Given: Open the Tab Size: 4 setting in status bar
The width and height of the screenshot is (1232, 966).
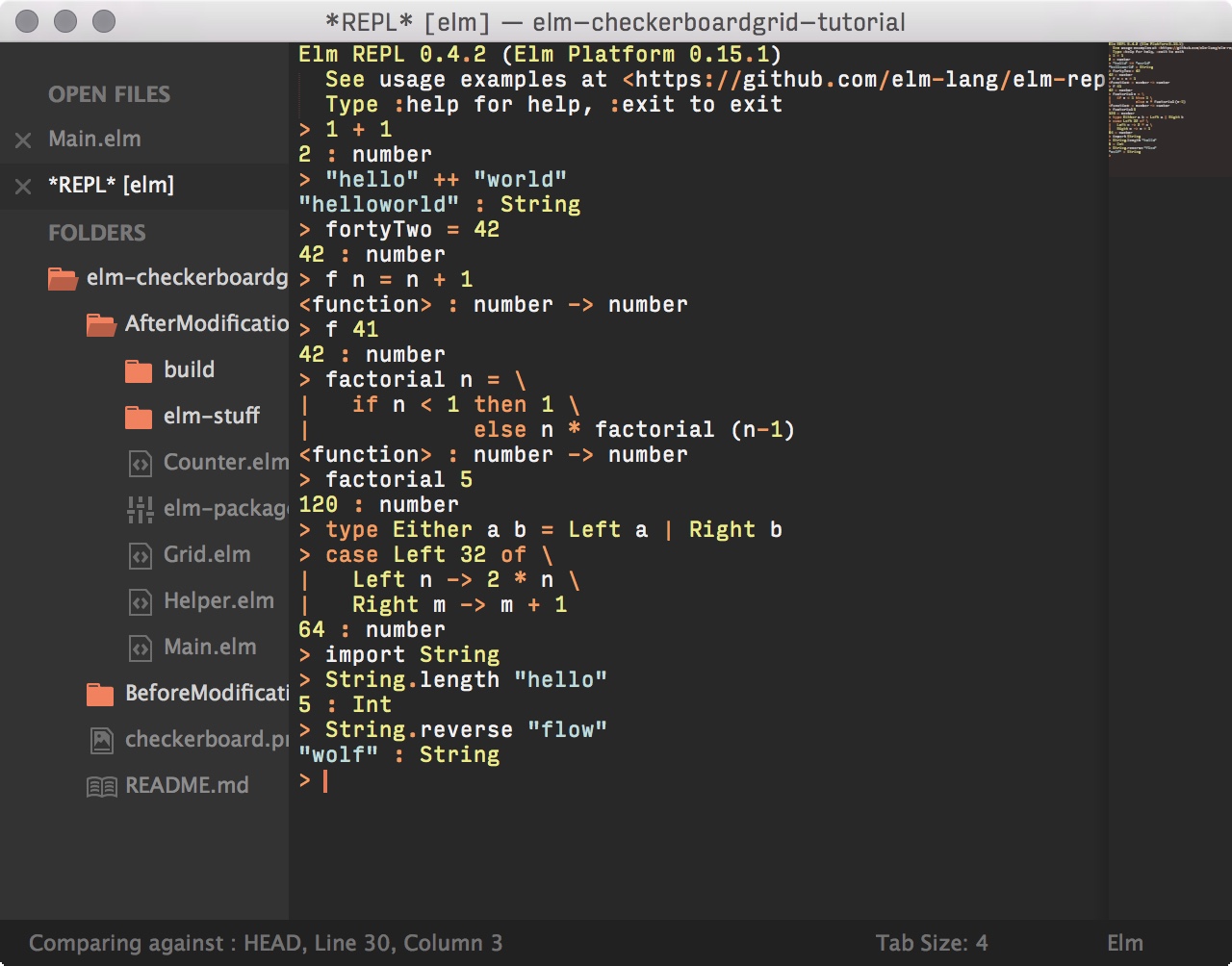Looking at the screenshot, I should coord(930,943).
